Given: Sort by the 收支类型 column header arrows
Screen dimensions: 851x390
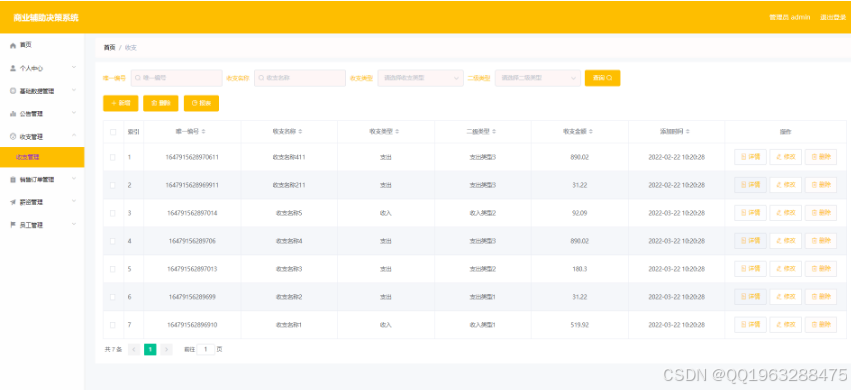Looking at the screenshot, I should [x=397, y=132].
